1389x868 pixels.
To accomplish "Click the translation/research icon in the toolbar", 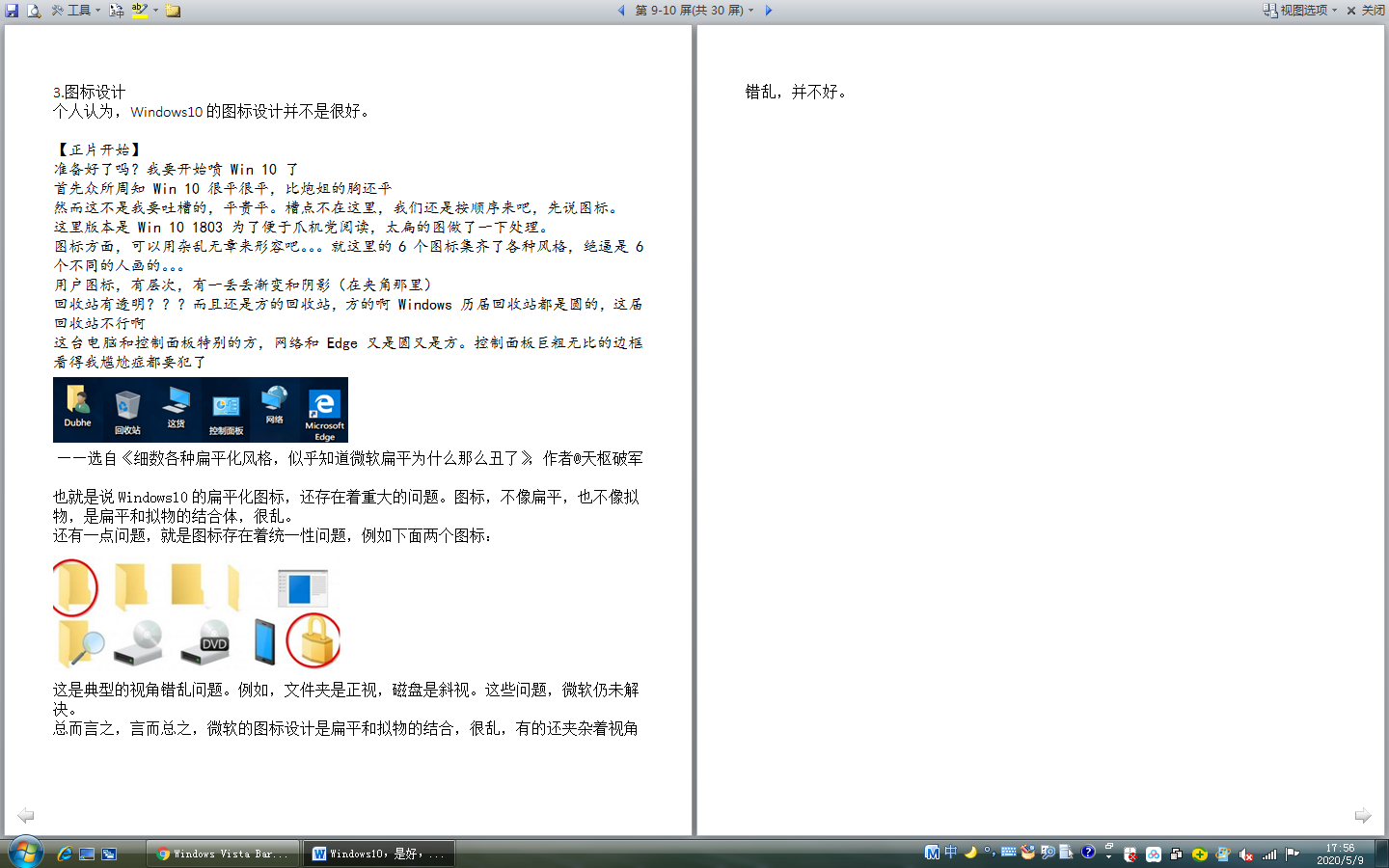I will 117,11.
